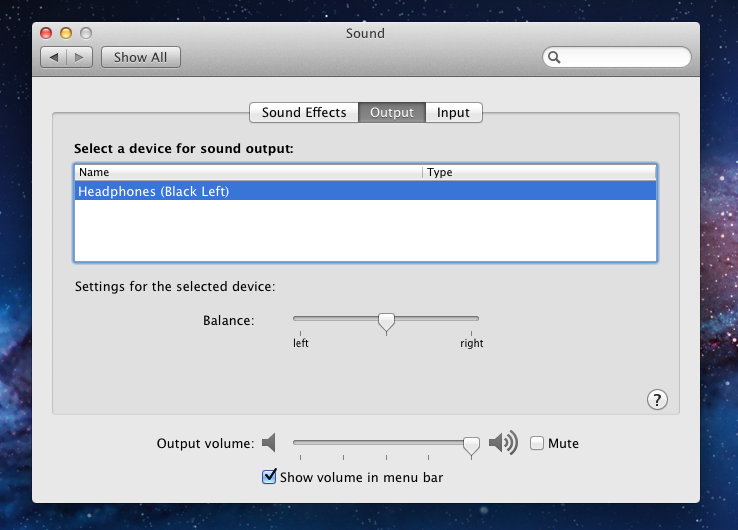The height and width of the screenshot is (530, 738).
Task: Click the Type column header
Action: [x=538, y=172]
